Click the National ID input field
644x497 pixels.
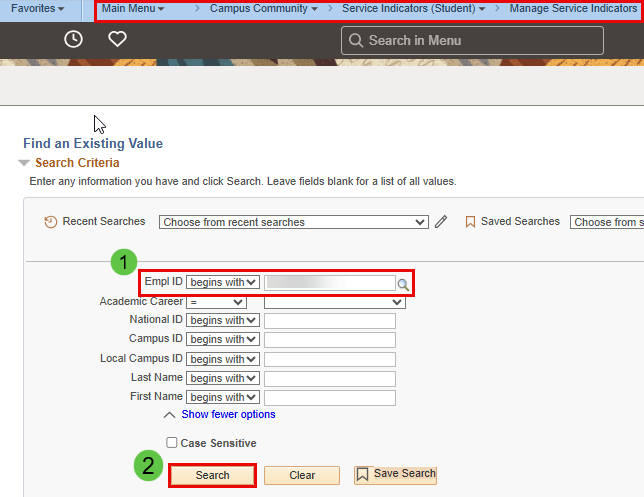click(330, 321)
